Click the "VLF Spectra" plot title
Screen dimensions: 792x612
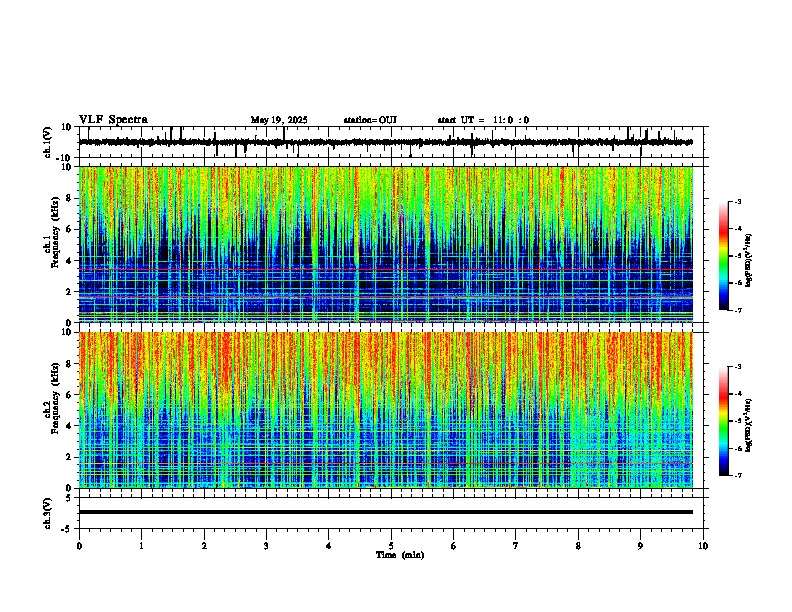[x=113, y=120]
